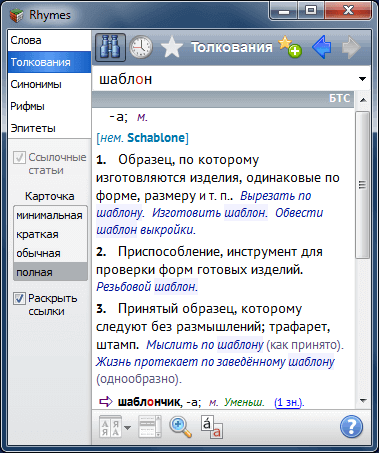Image resolution: width=379 pixels, height=453 pixels.
Task: Select the минимальная card option
Action: [50, 215]
